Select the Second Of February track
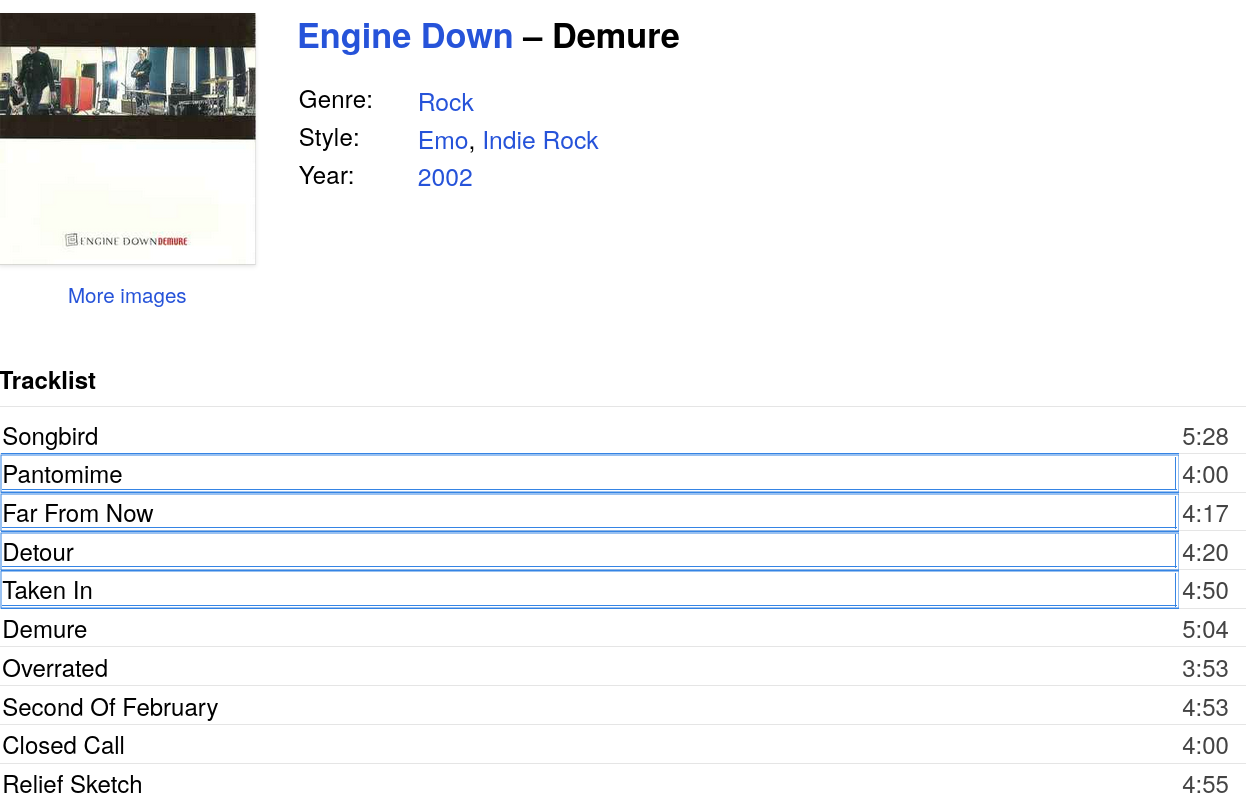 110,708
